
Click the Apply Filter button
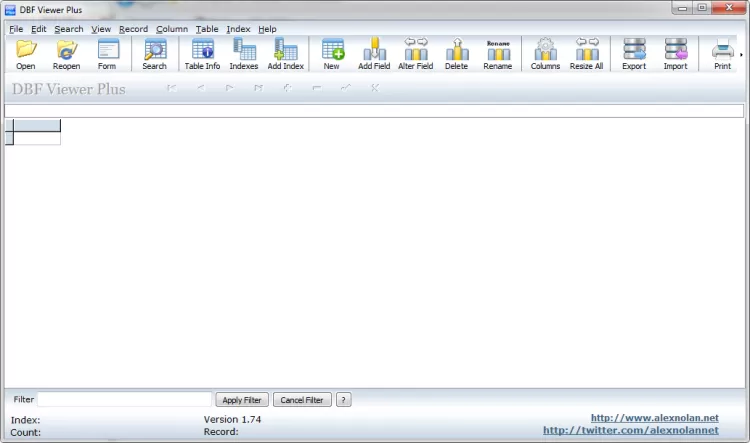pos(242,400)
